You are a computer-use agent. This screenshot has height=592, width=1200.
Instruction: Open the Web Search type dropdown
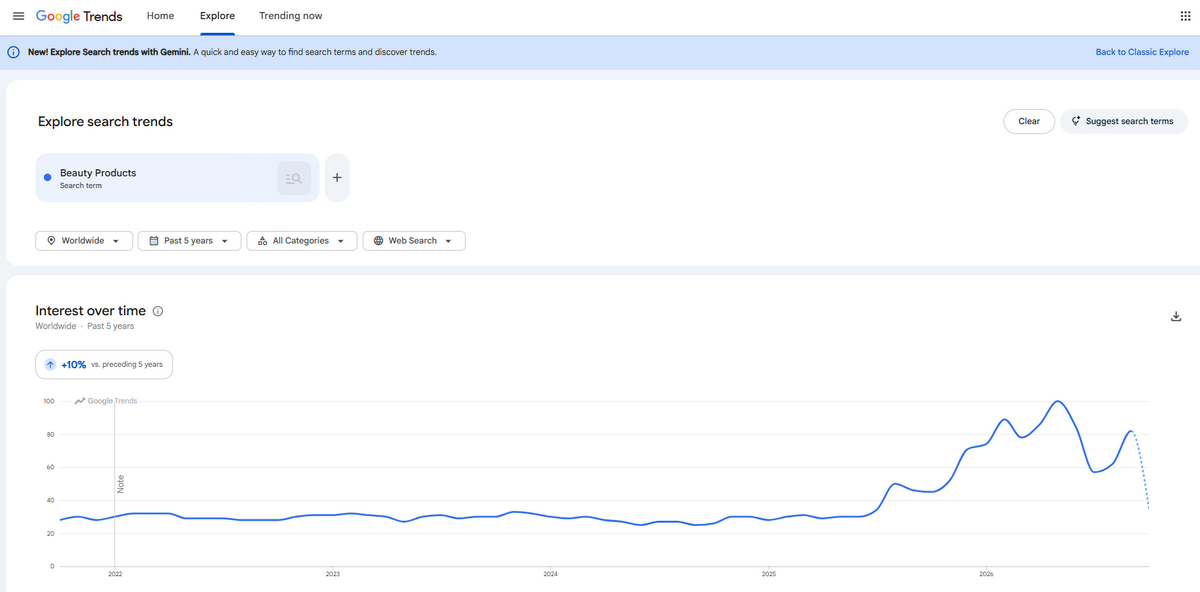pos(414,241)
